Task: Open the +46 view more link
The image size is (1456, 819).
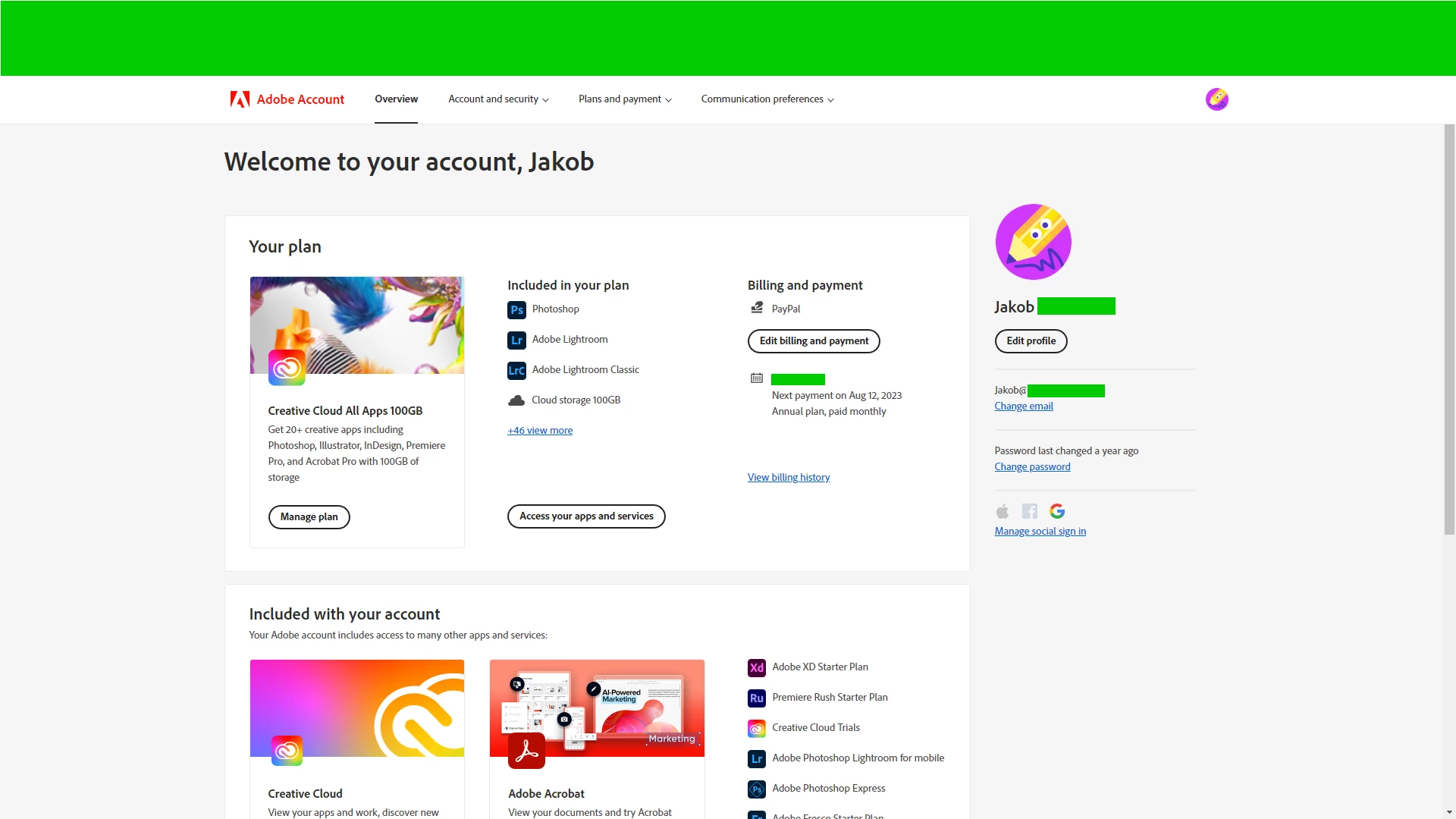Action: click(x=540, y=431)
